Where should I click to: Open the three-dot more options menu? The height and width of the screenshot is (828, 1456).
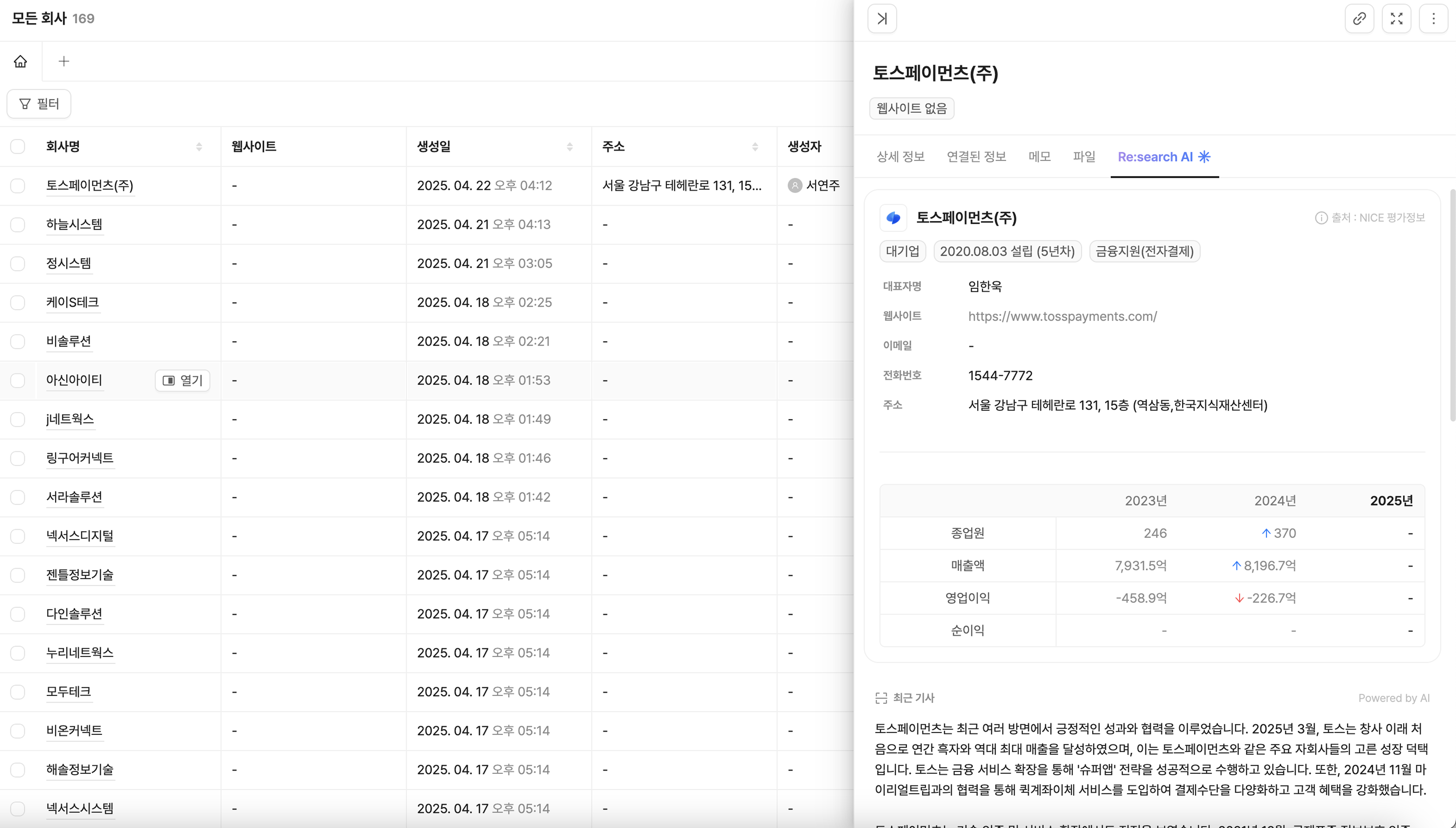pyautogui.click(x=1433, y=19)
